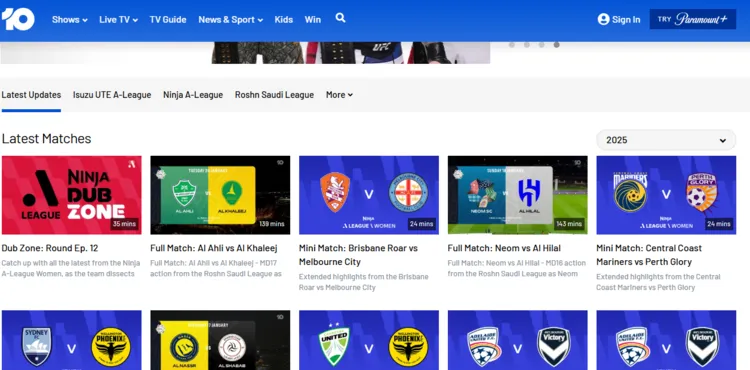Open Neom vs Al Hilal thumbnail
The width and height of the screenshot is (750, 370).
click(x=518, y=195)
